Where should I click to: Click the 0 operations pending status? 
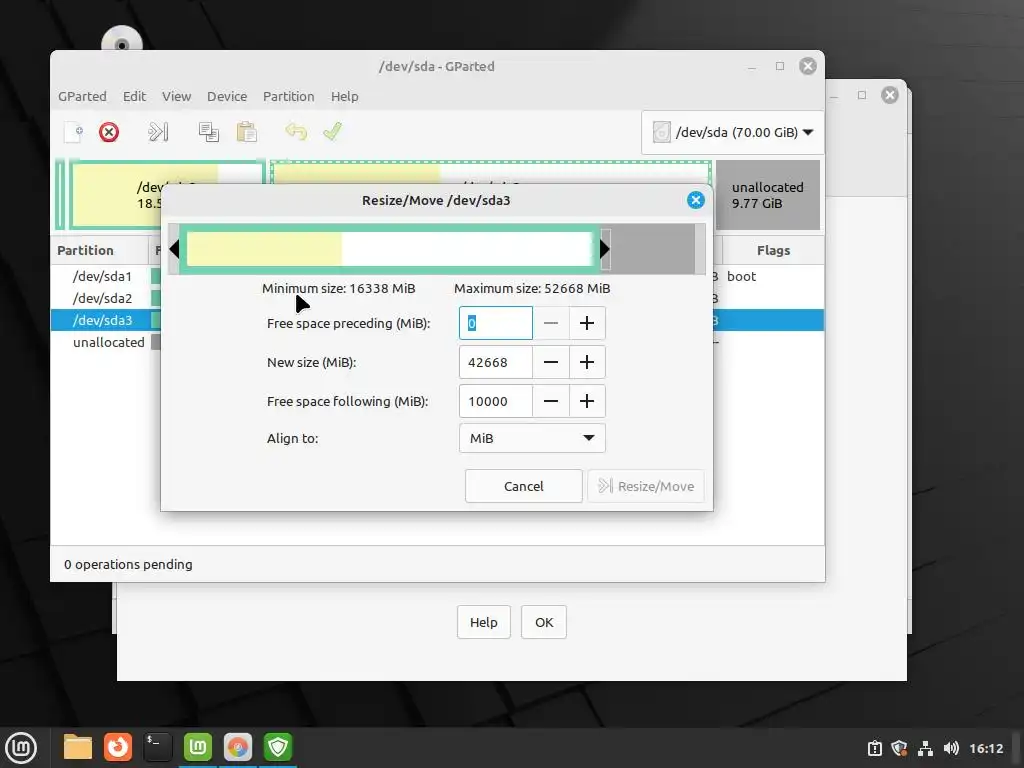coord(128,564)
